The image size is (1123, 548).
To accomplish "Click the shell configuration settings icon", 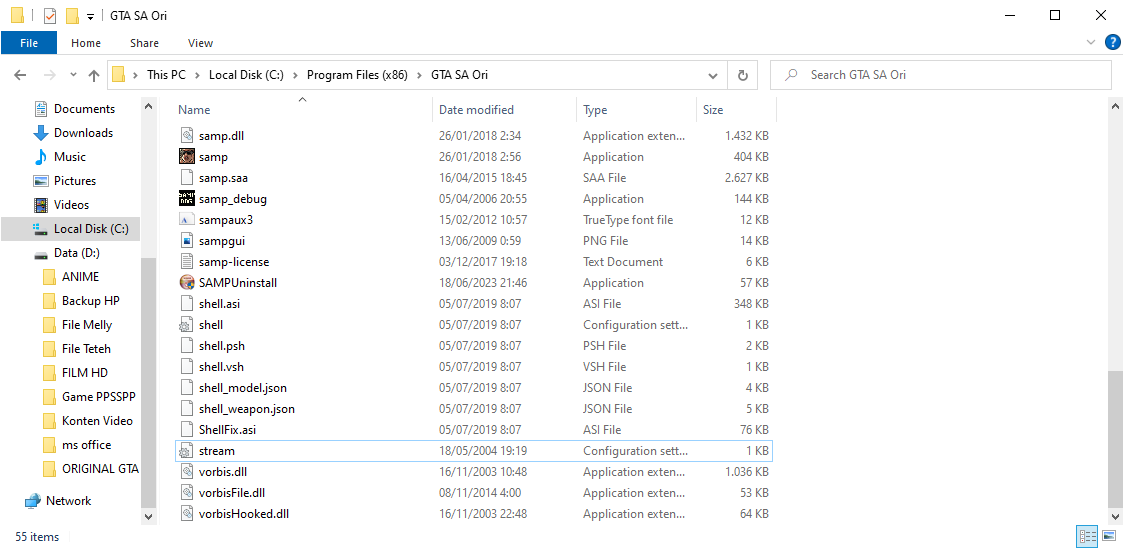I will click(x=186, y=325).
